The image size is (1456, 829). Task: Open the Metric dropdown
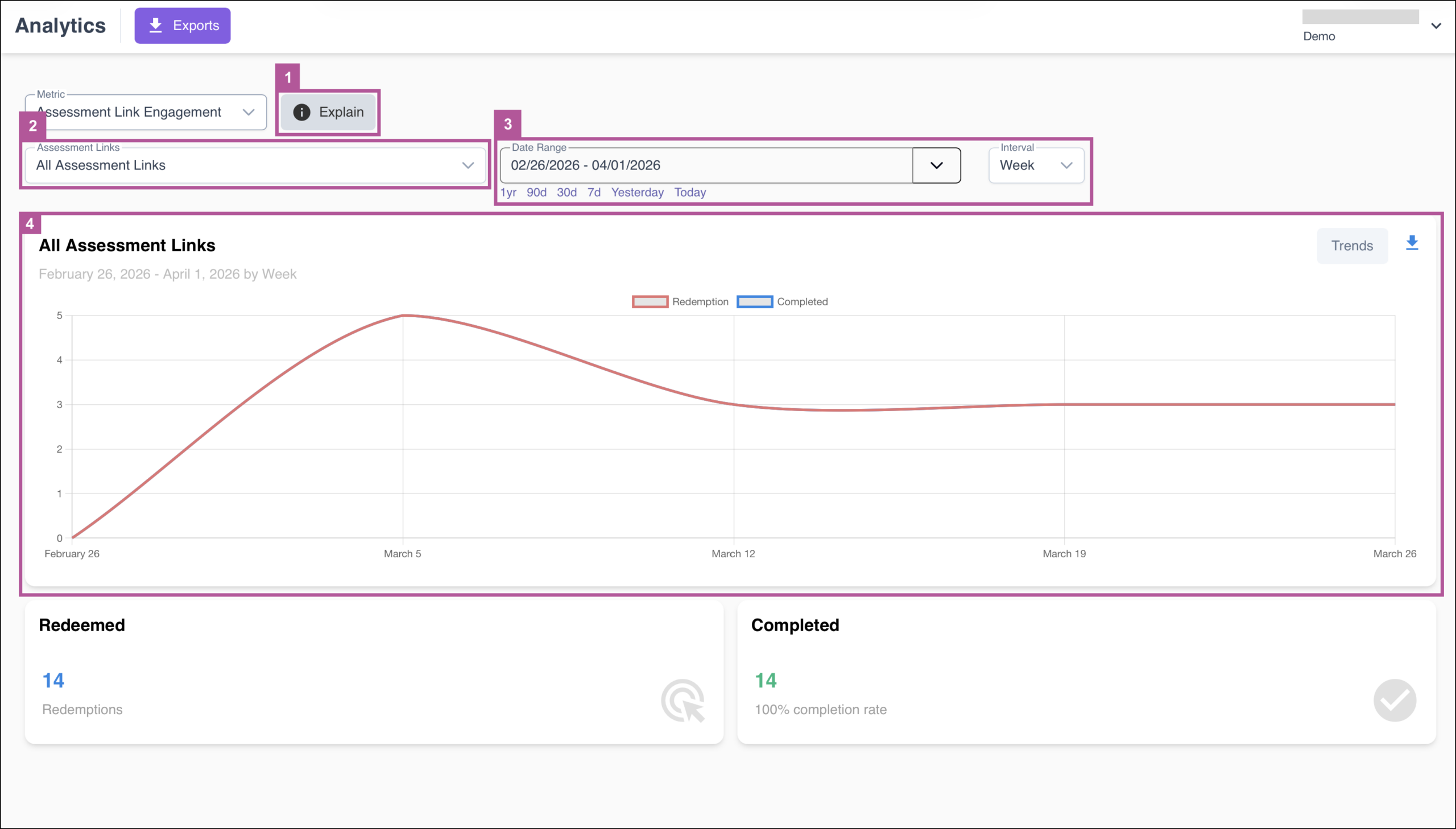pyautogui.click(x=146, y=112)
